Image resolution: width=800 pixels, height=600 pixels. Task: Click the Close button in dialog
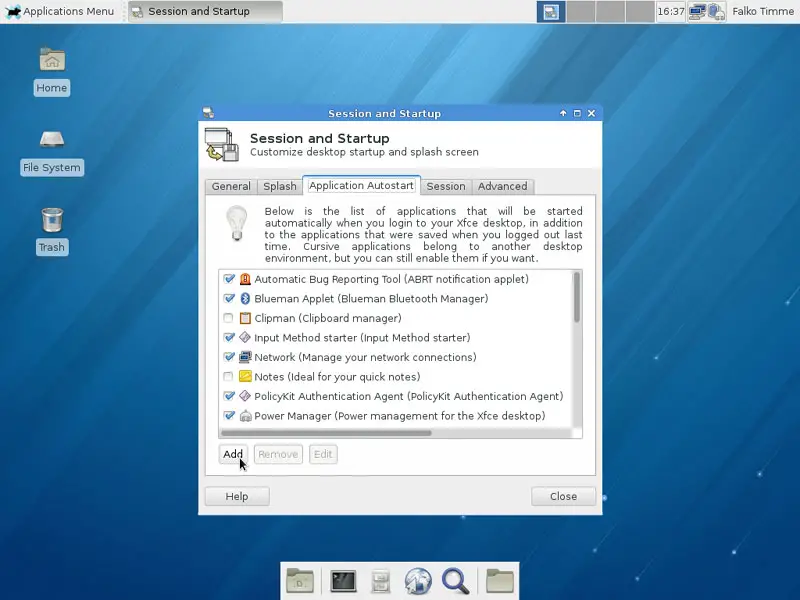tap(563, 496)
